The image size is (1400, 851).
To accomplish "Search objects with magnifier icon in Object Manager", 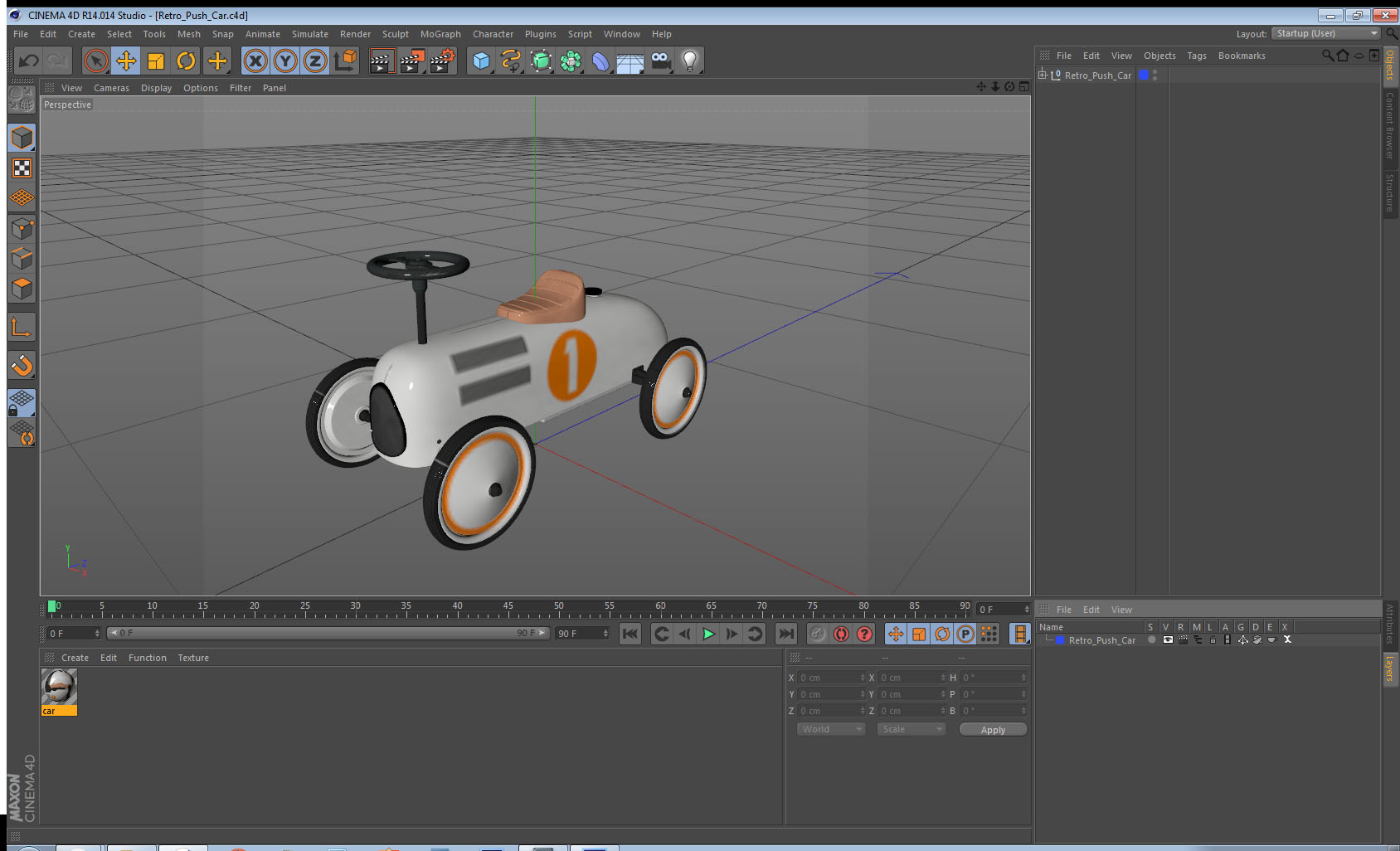I will coord(1328,56).
